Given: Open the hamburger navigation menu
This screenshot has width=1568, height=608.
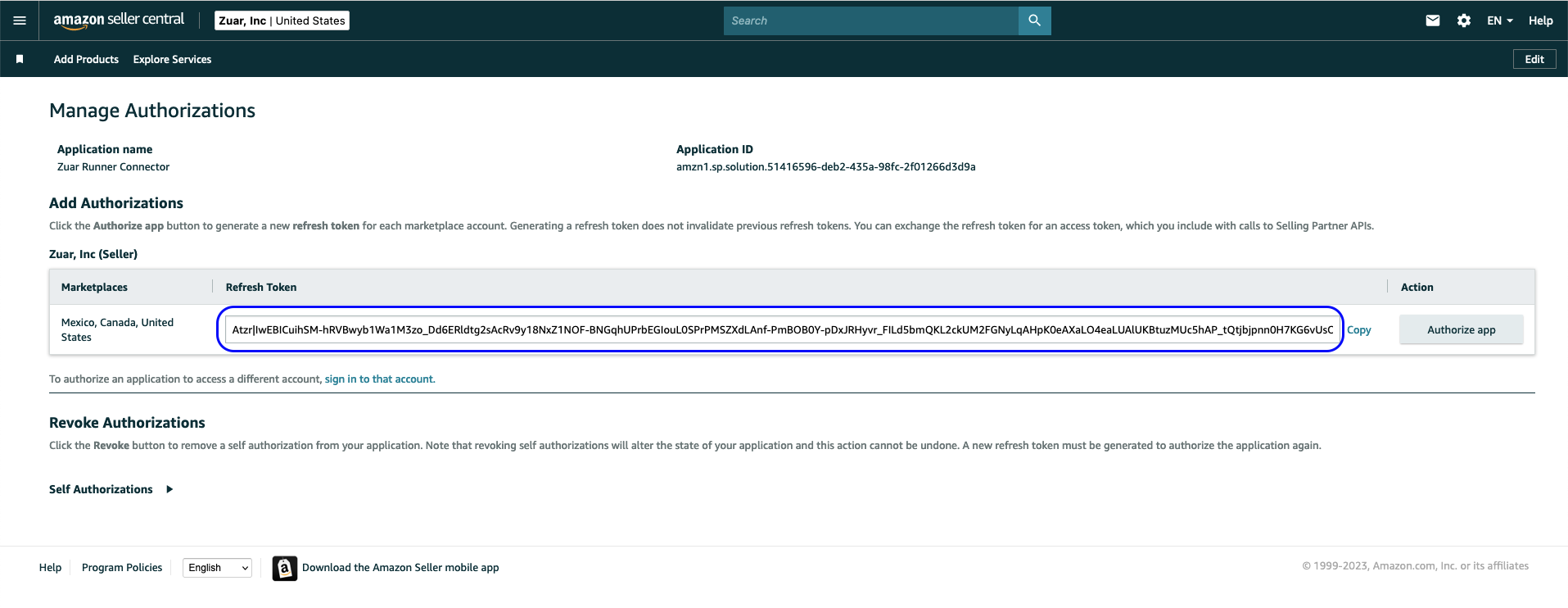Looking at the screenshot, I should (x=20, y=20).
